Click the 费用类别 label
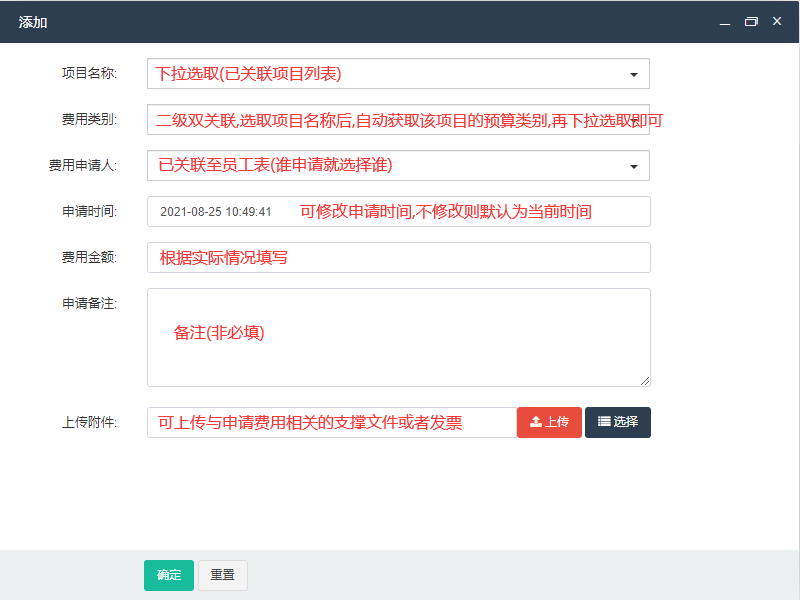This screenshot has width=800, height=600. tap(89, 119)
